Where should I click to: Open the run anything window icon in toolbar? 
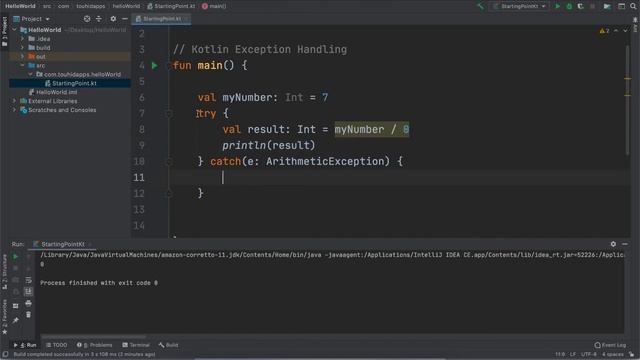coord(621,6)
